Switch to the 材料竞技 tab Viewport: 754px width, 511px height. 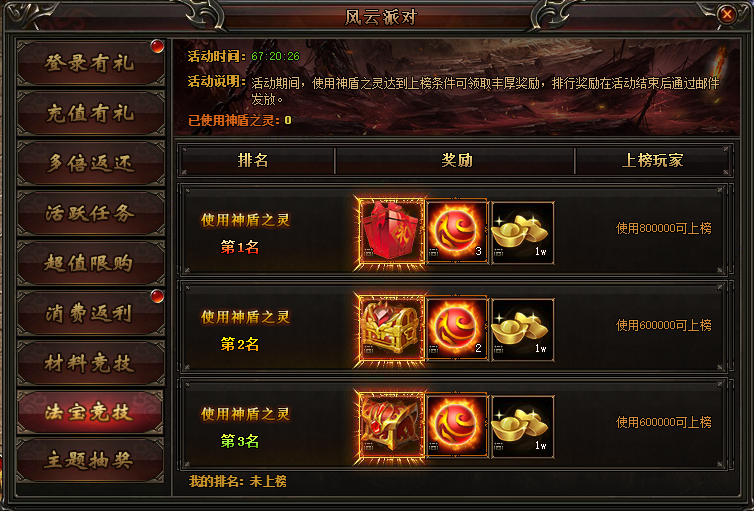(91, 363)
